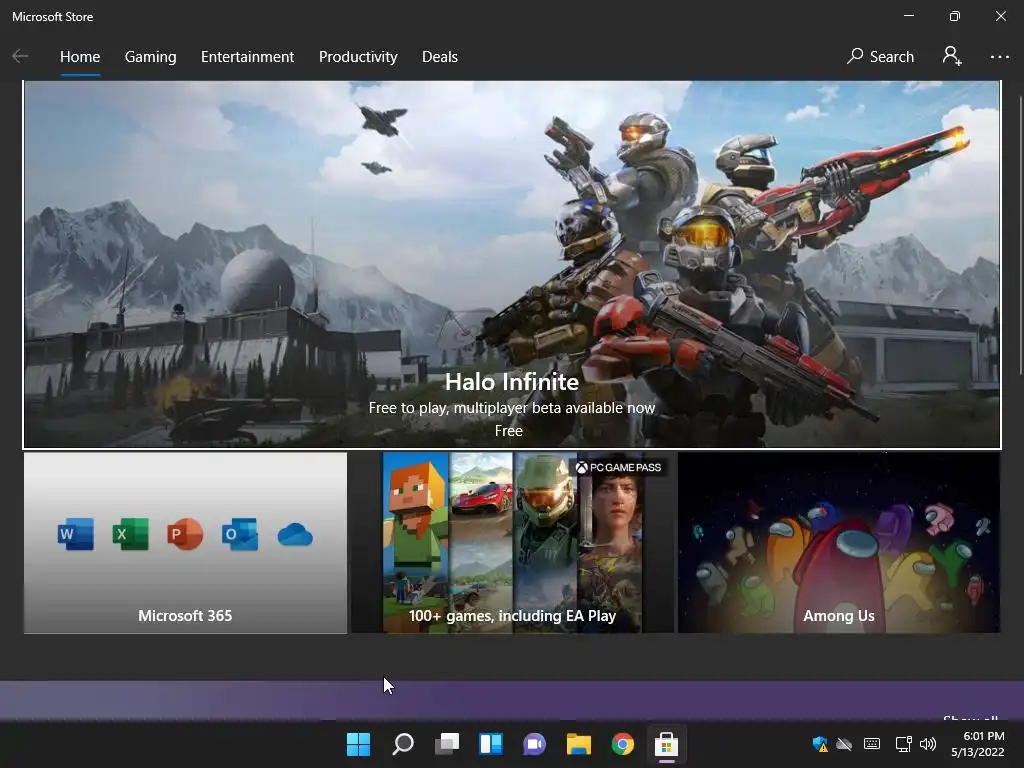Click the Outlook icon in Microsoft 365 tile
1024x768 pixels.
tap(240, 534)
